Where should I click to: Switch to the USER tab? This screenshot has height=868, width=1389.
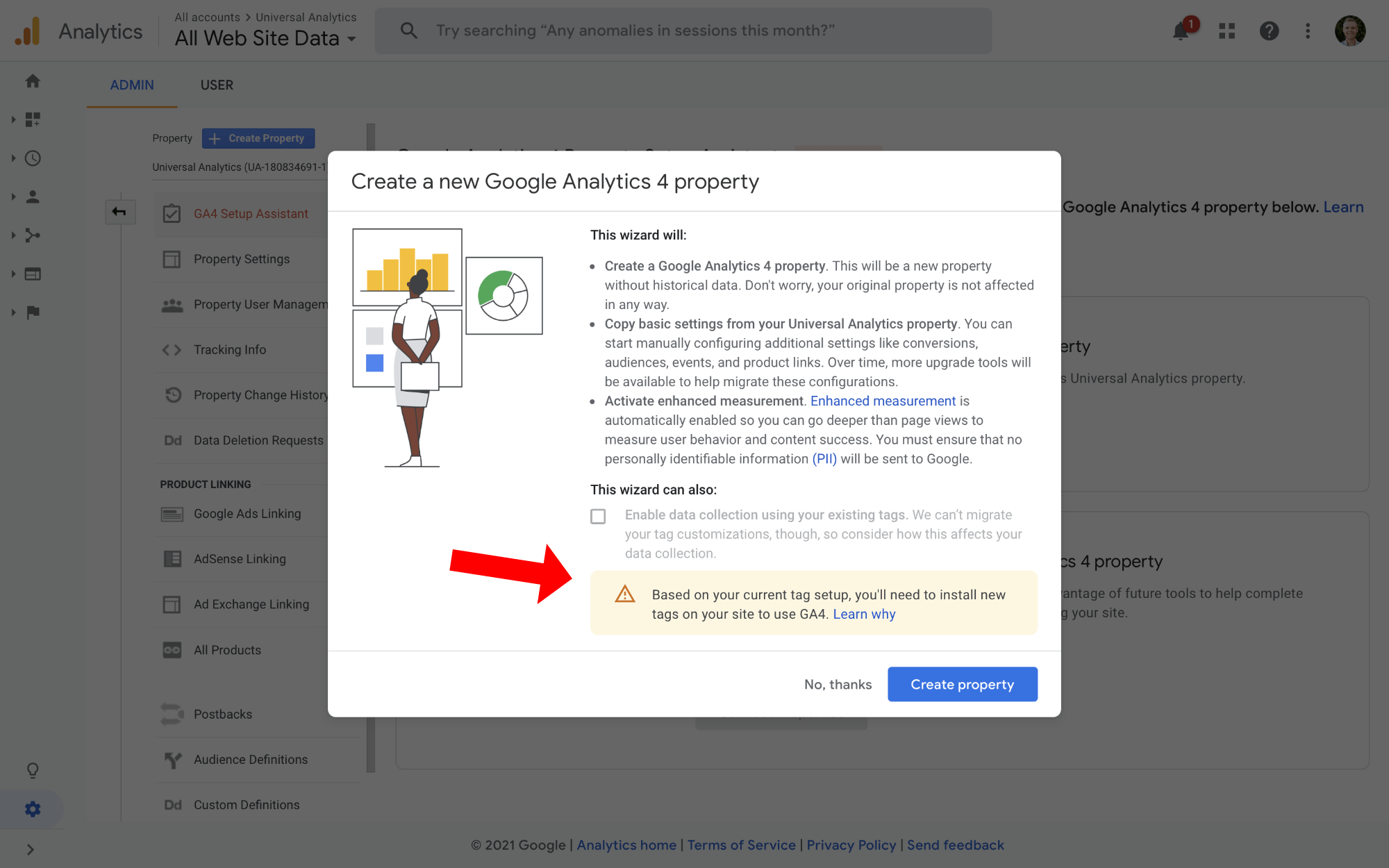point(217,85)
